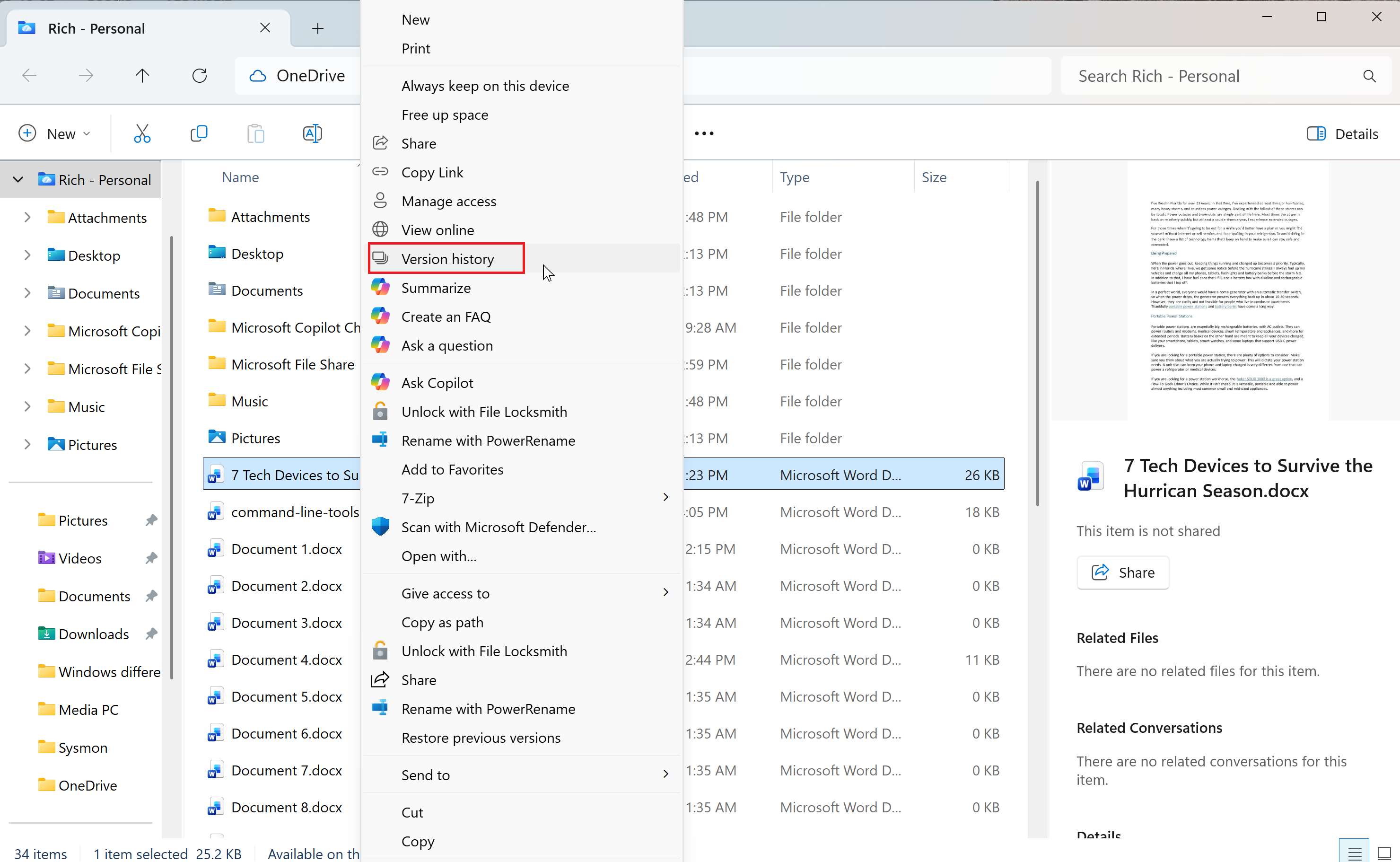Go forward with the Forward arrow

(x=86, y=75)
